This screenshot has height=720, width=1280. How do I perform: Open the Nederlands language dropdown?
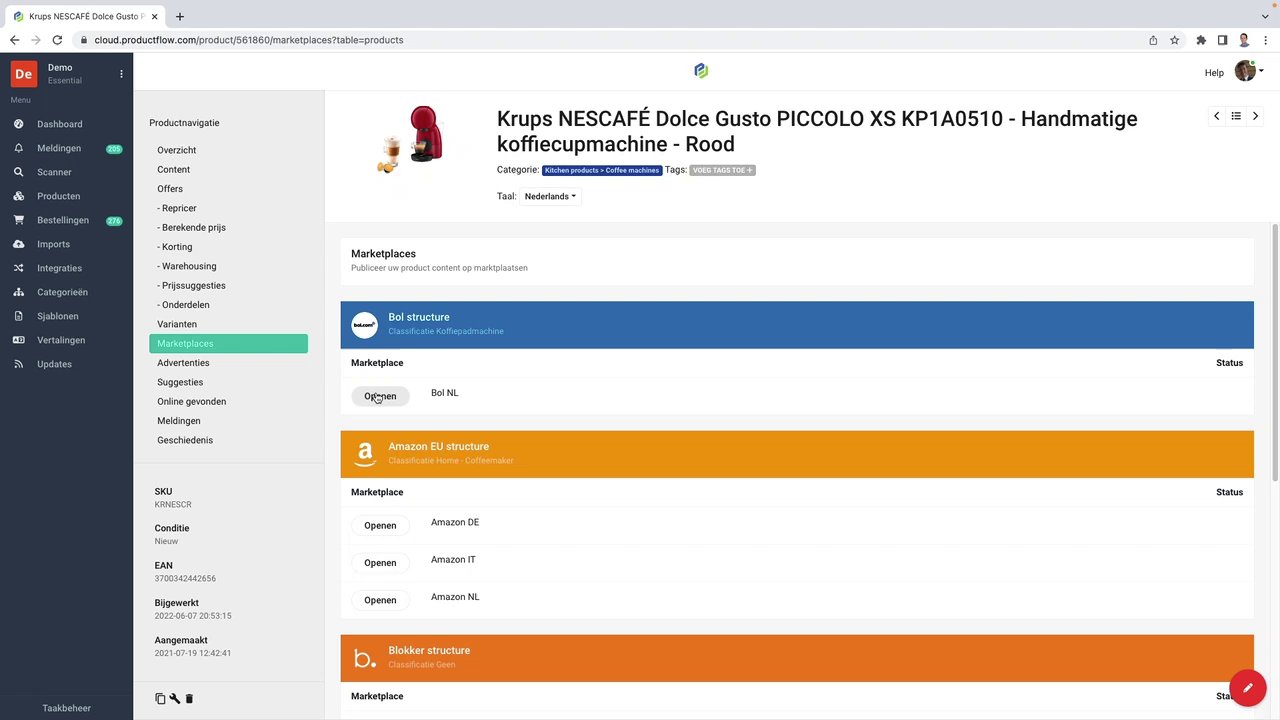point(550,196)
